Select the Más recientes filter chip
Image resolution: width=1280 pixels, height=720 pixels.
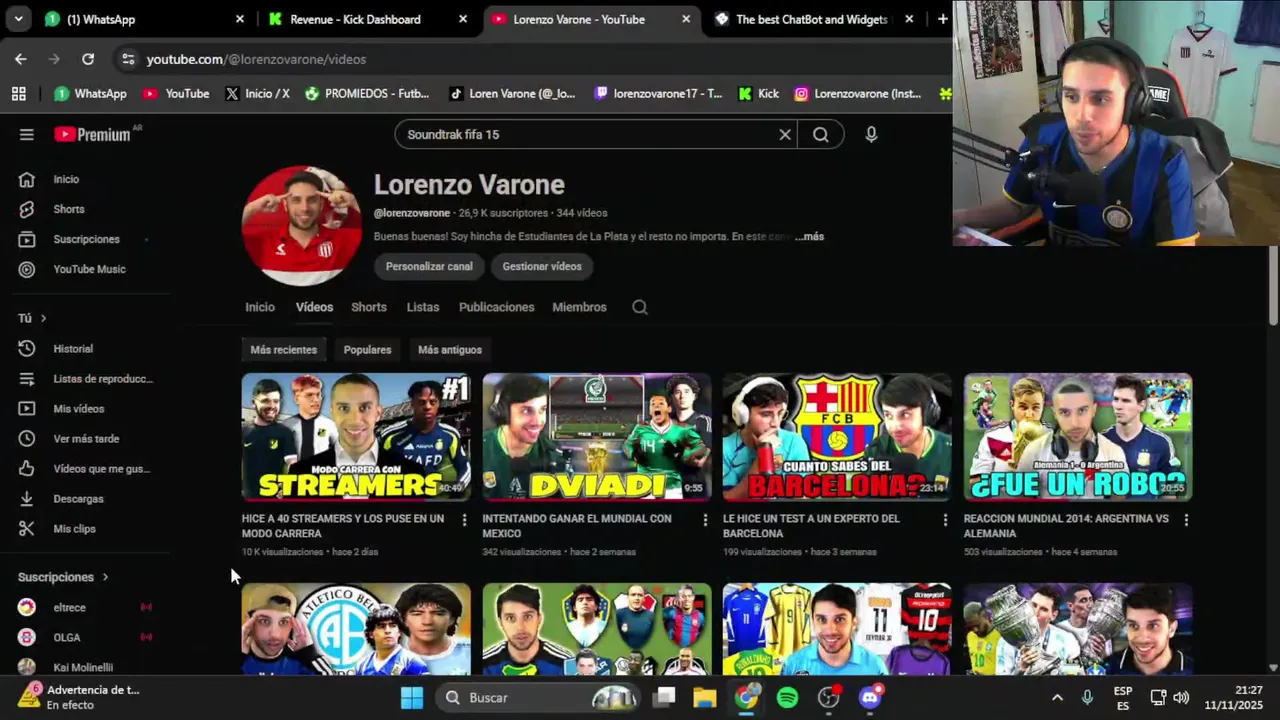[x=284, y=350]
